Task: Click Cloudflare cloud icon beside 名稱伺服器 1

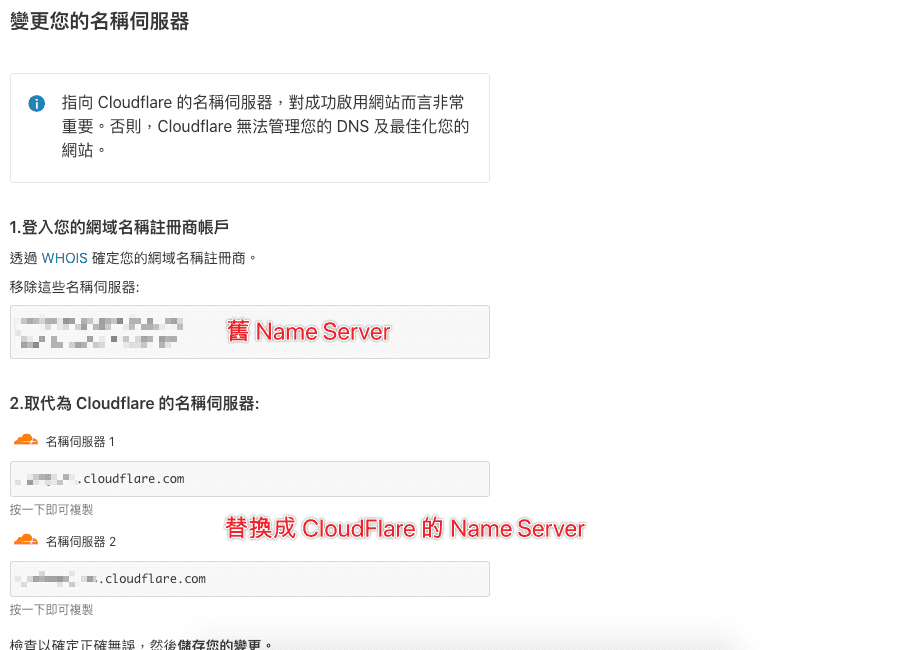Action: [x=26, y=440]
